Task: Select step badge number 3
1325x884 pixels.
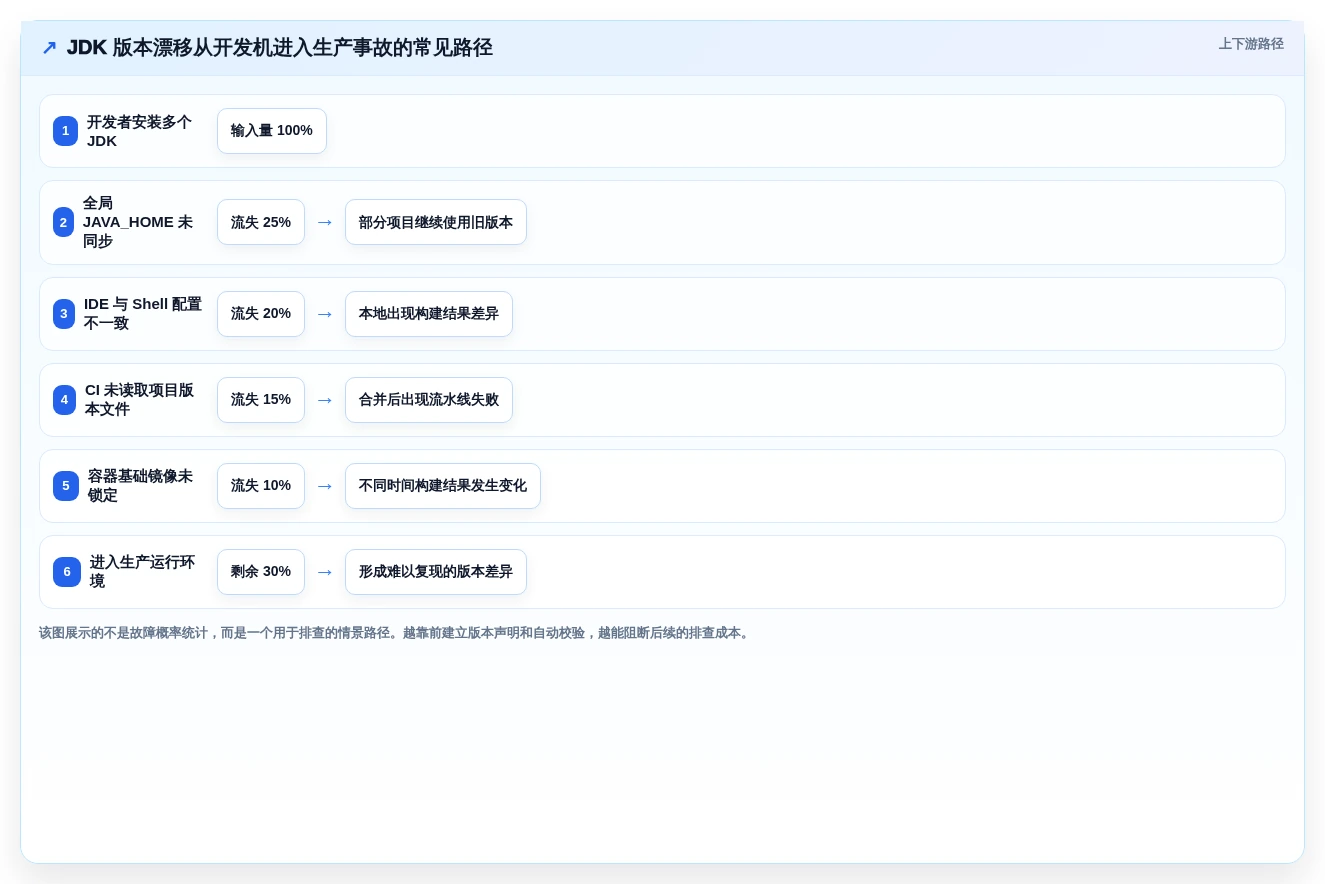Action: coord(64,314)
